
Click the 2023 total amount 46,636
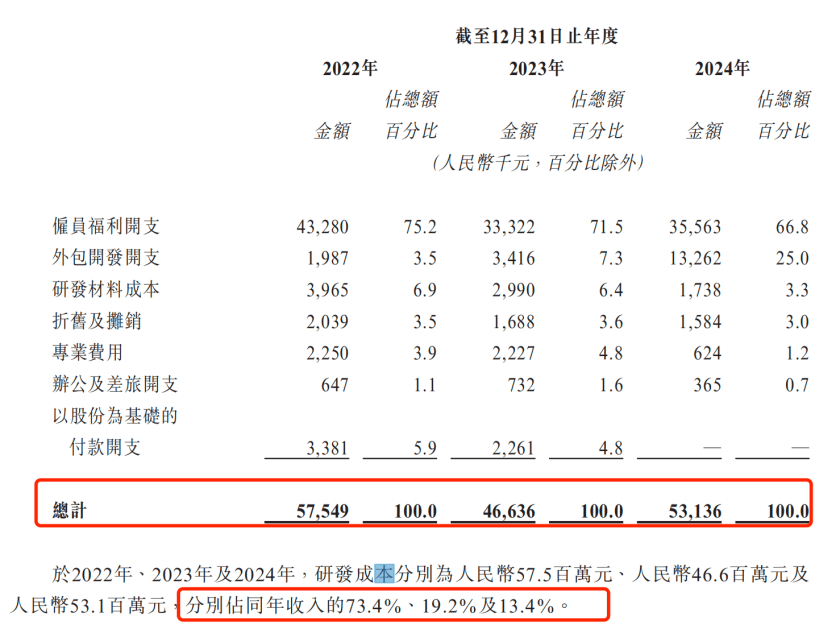tap(507, 512)
